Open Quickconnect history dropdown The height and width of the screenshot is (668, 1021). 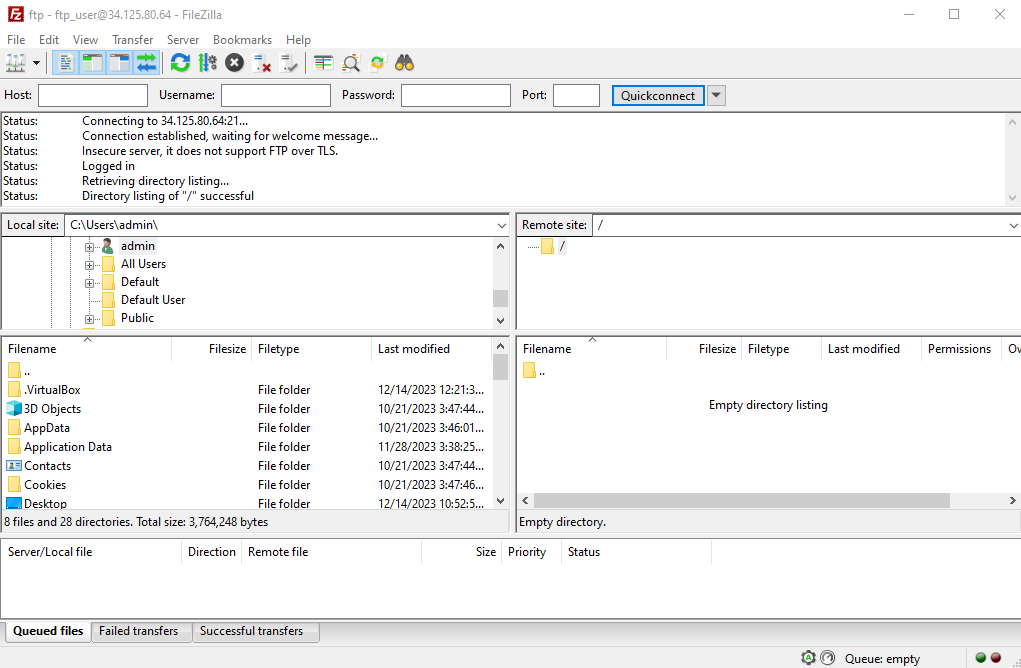coord(716,96)
